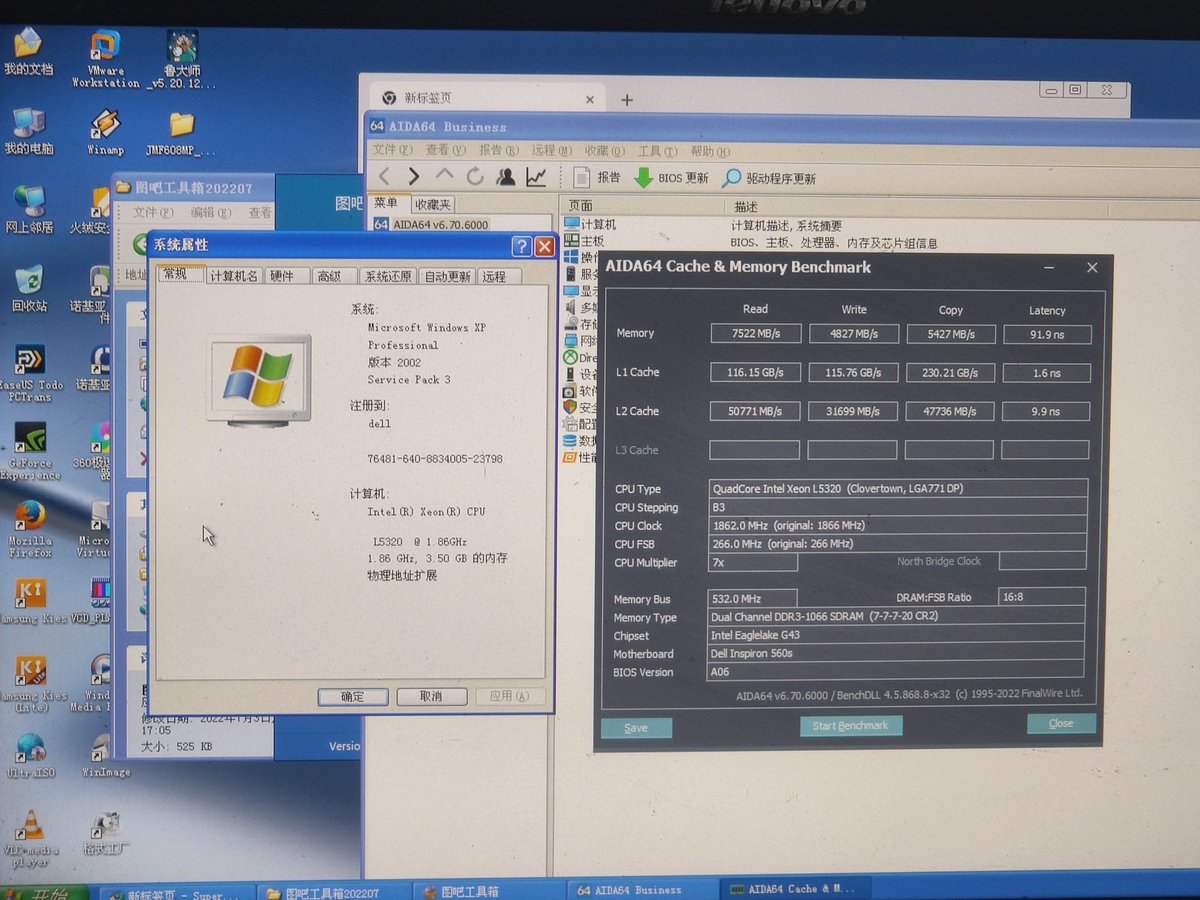Click the AIDA64 up-level arrow icon
Viewport: 1200px width, 900px height.
(x=444, y=175)
